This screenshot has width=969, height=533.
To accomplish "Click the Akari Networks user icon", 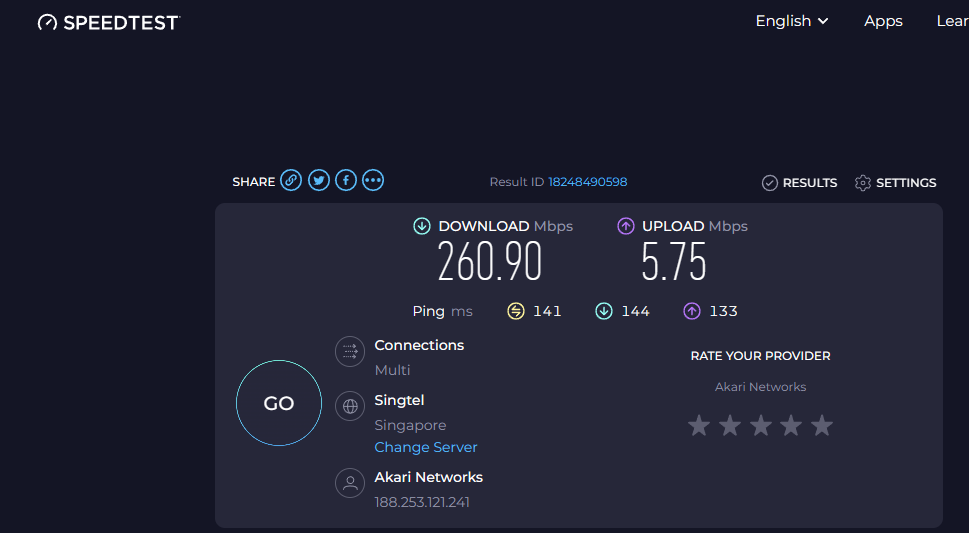I will [350, 483].
